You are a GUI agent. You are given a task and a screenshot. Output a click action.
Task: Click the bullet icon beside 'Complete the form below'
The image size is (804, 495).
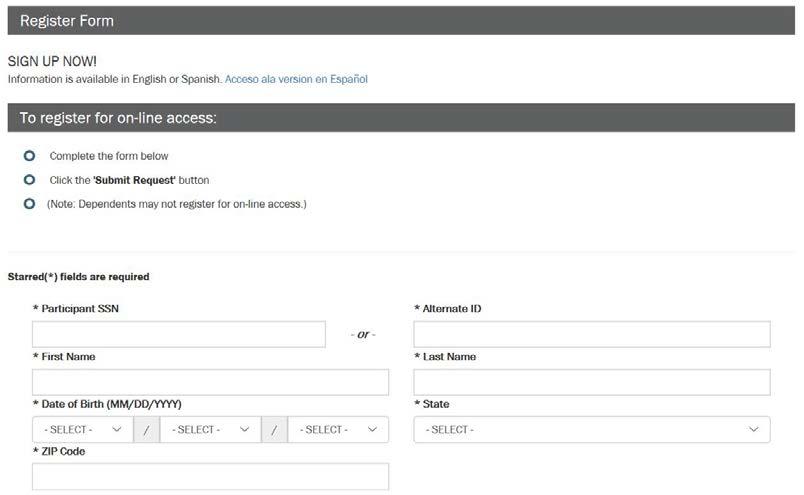[29, 156]
